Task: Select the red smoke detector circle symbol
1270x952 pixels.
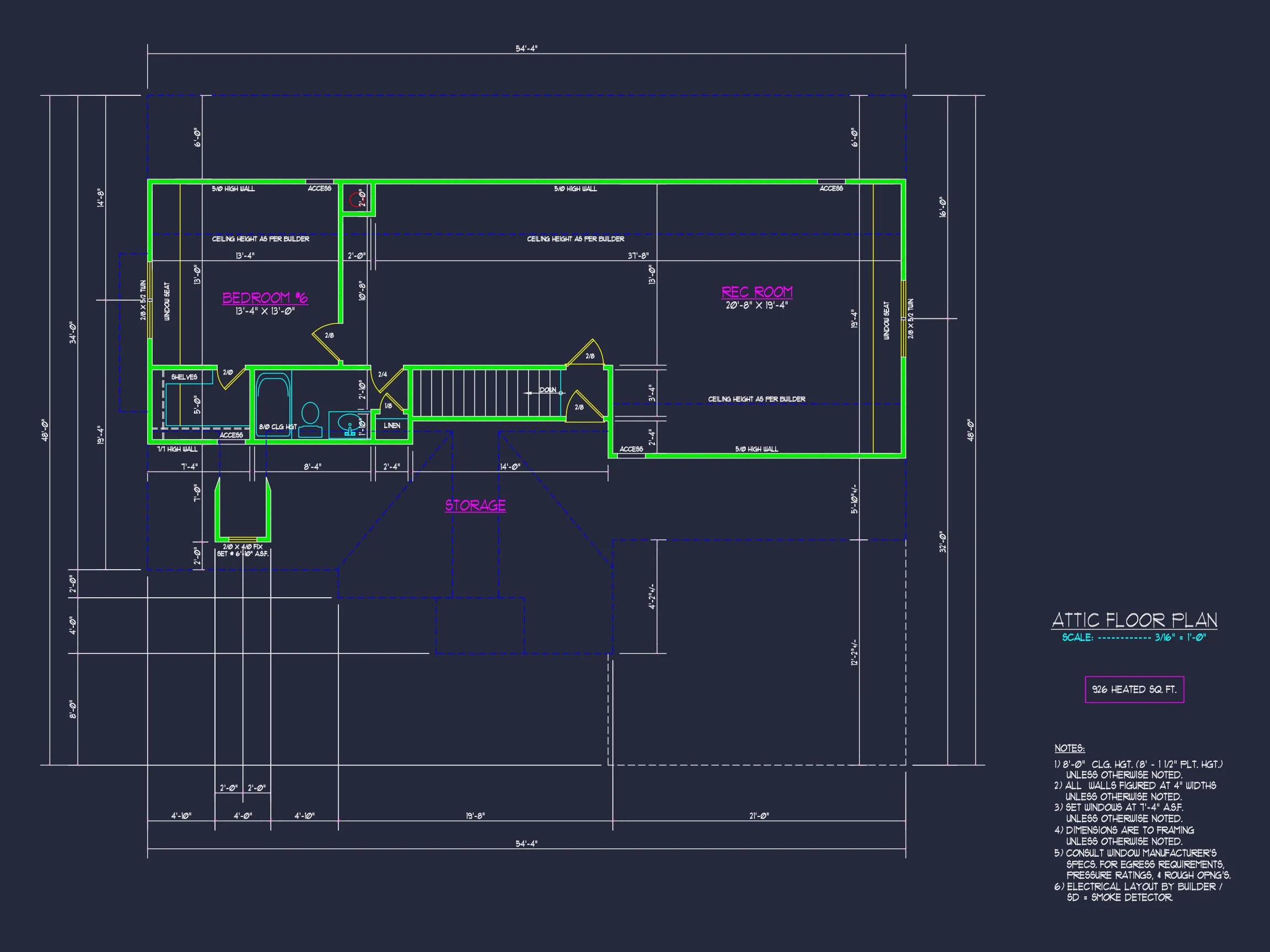Action: tap(358, 199)
